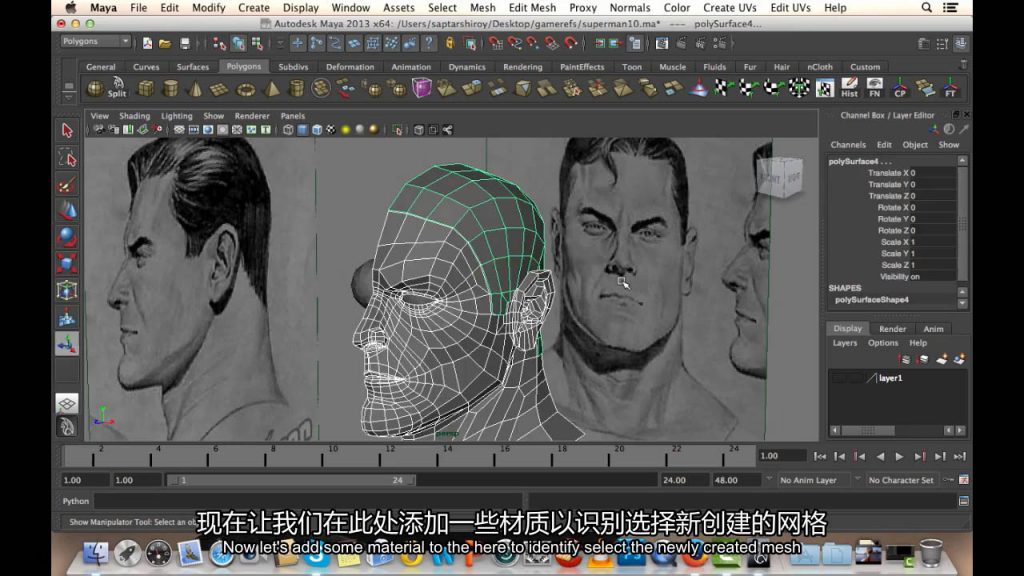This screenshot has width=1024, height=576.
Task: Open shelf options menu arrow at shelf left
Action: click(x=69, y=97)
